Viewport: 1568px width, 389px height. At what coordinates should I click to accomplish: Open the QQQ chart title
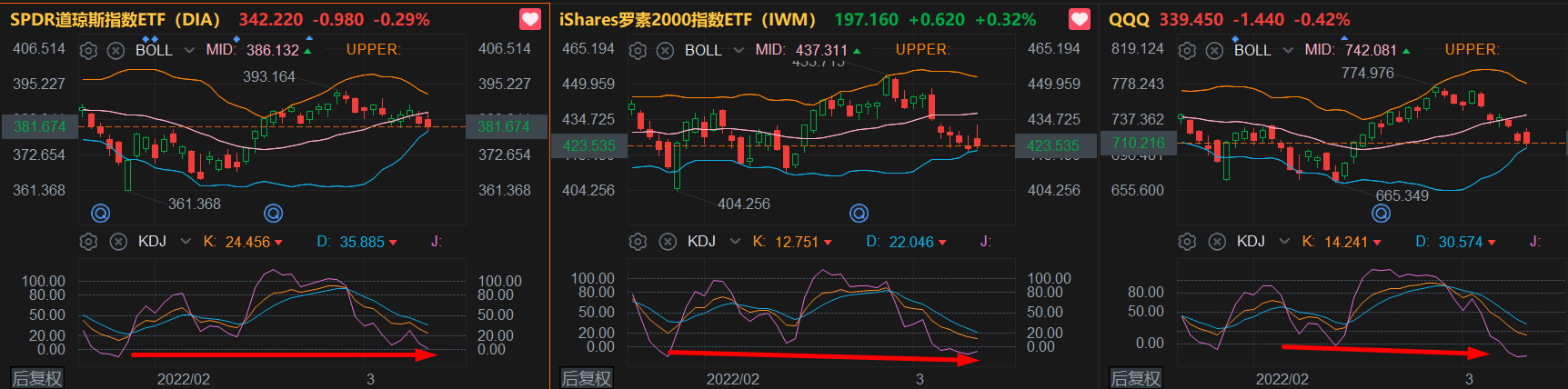[x=1129, y=19]
